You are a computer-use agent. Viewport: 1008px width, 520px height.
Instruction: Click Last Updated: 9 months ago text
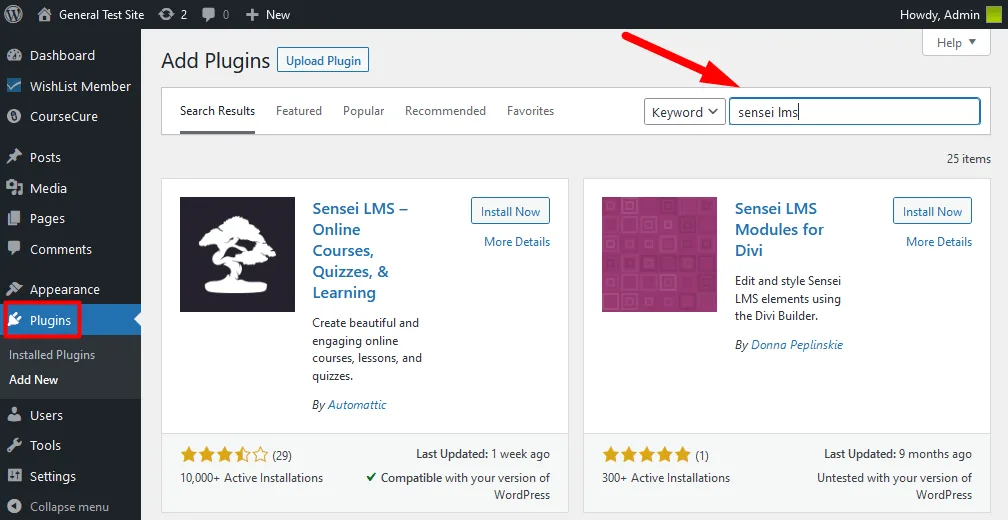click(x=897, y=454)
